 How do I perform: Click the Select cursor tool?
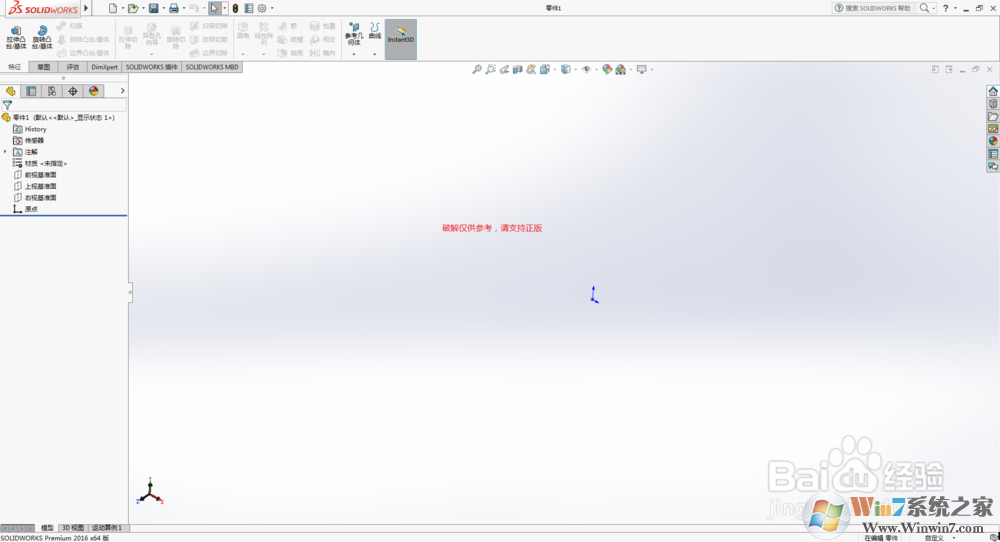215,8
